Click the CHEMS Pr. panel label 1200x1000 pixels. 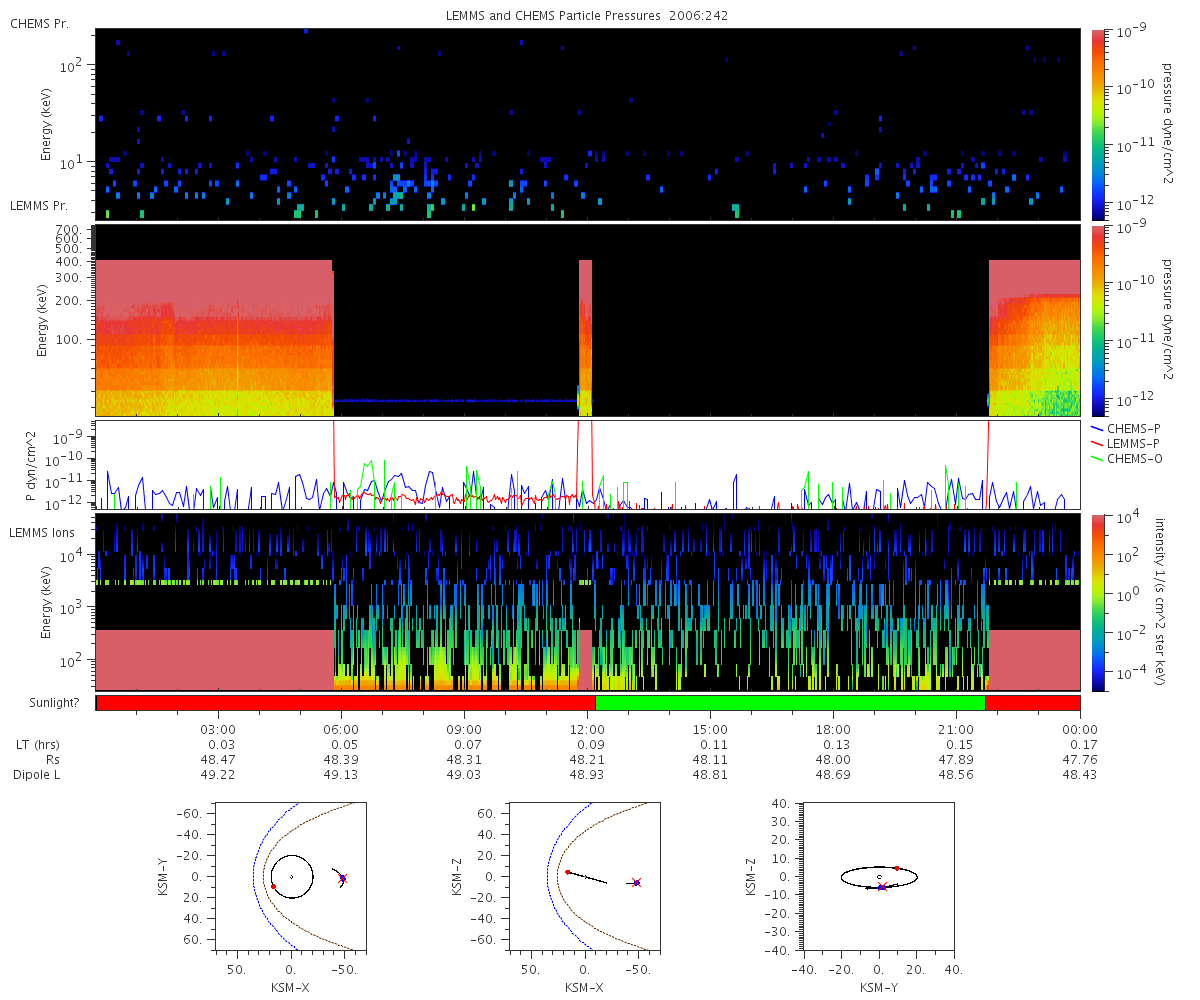tap(39, 24)
